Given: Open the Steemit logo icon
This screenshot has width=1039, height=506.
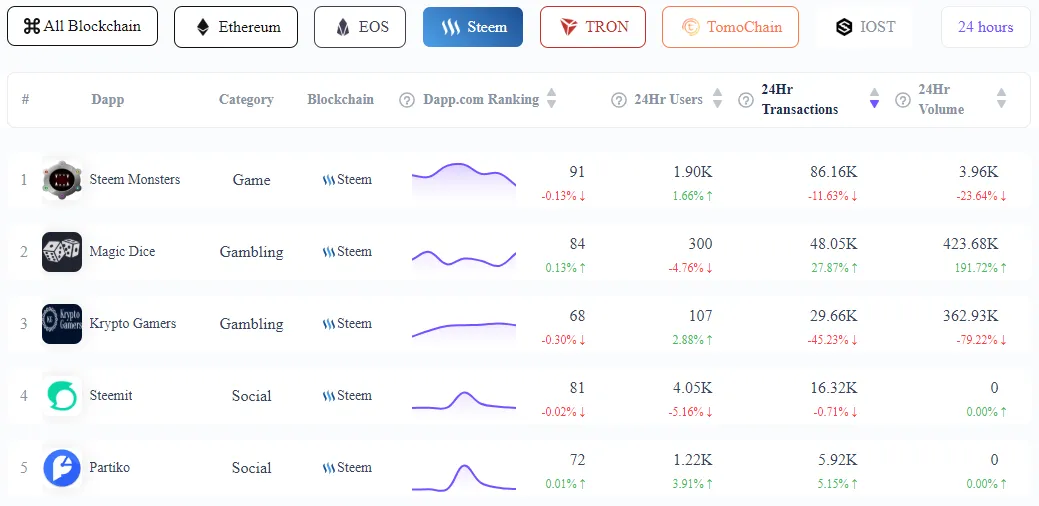Looking at the screenshot, I should coord(62,396).
